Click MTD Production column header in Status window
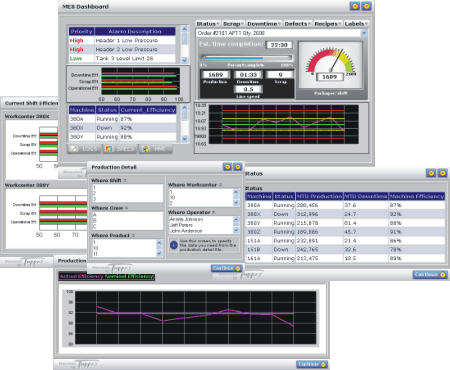 pos(319,196)
